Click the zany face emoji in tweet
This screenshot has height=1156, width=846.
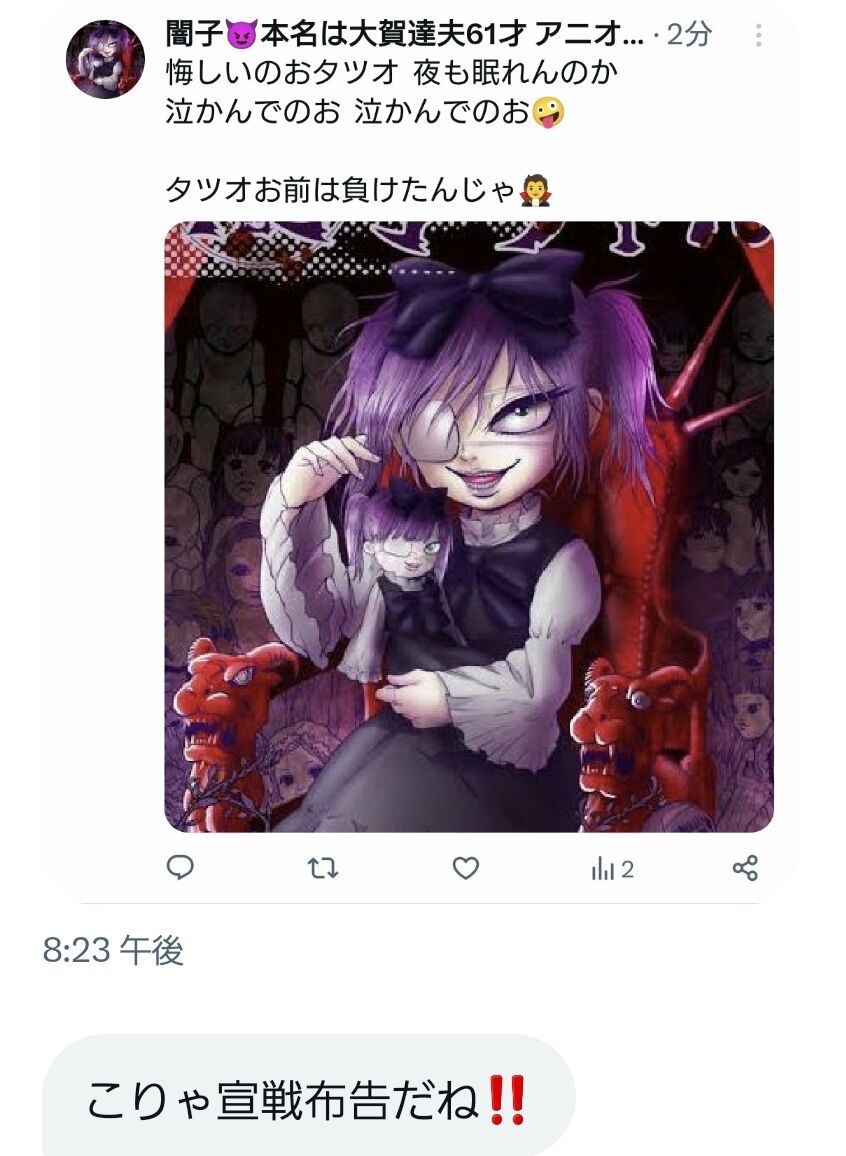547,112
